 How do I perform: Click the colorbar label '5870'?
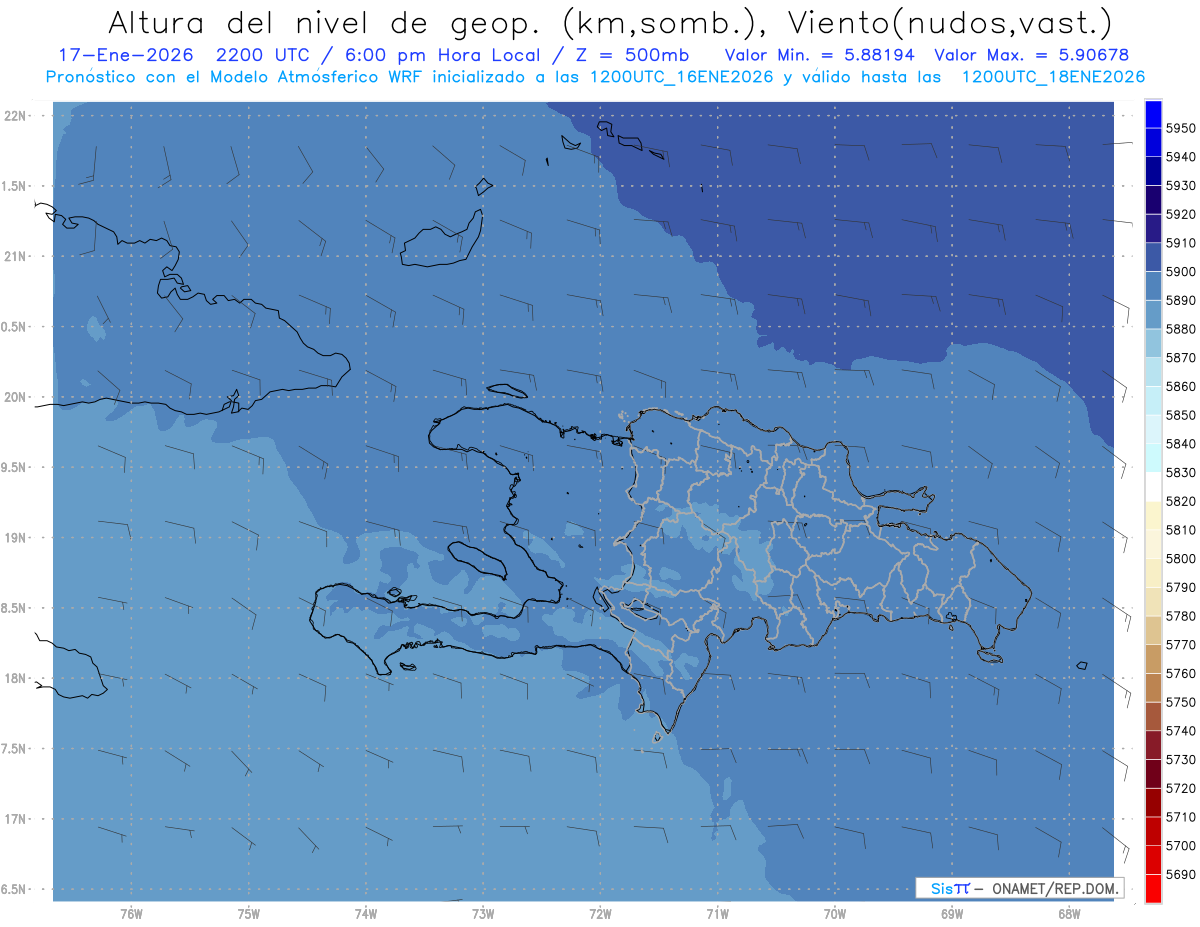pyautogui.click(x=1181, y=358)
